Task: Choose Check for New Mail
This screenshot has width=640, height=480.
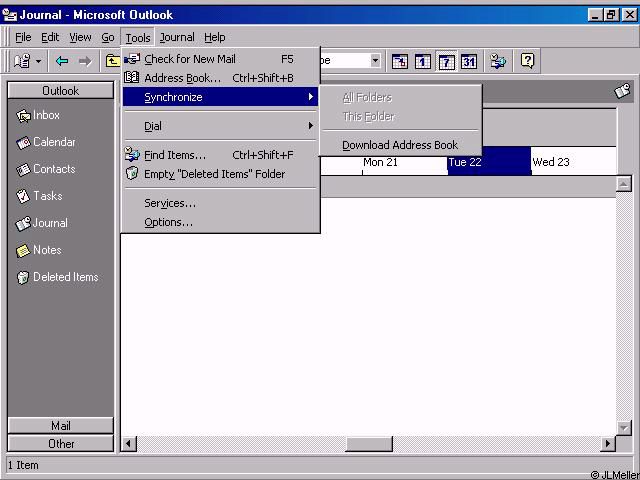Action: point(220,59)
